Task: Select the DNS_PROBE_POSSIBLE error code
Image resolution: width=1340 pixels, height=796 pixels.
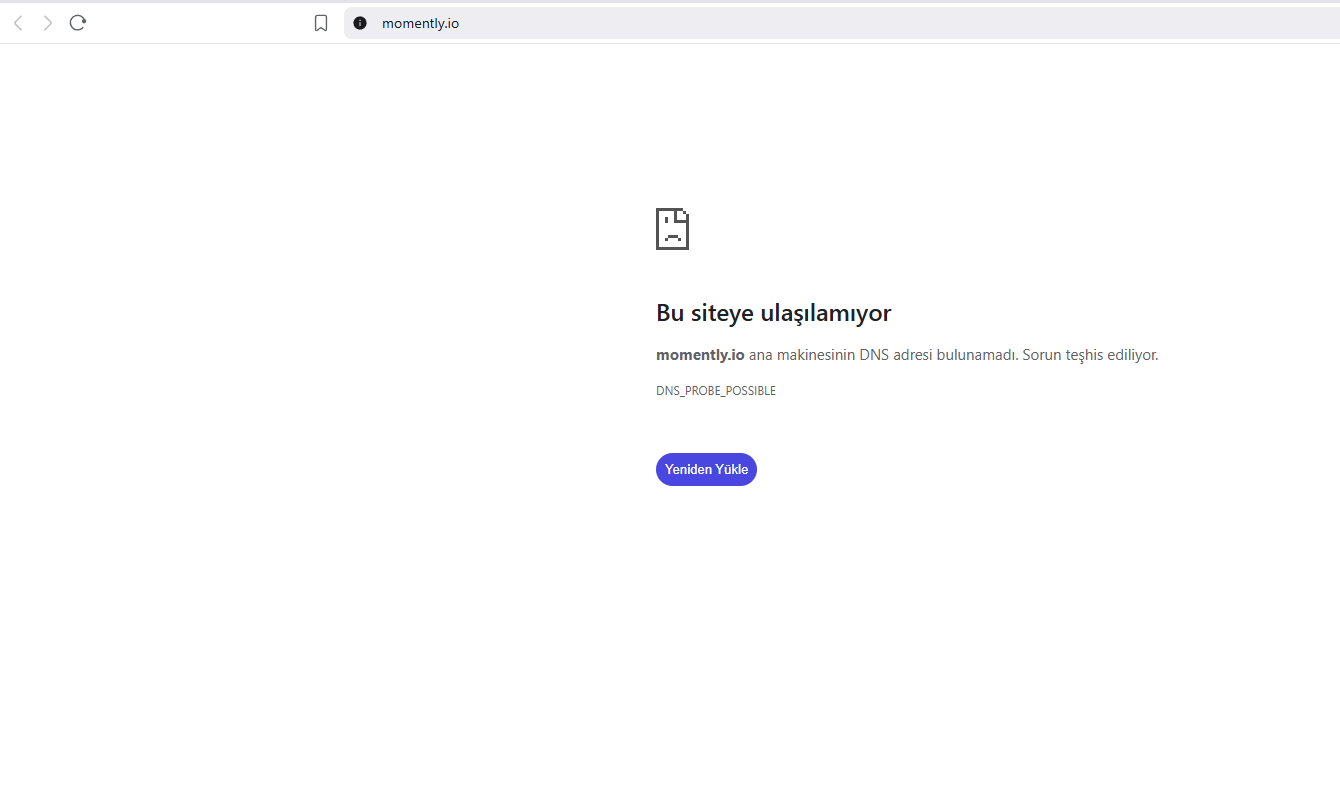Action: point(716,391)
